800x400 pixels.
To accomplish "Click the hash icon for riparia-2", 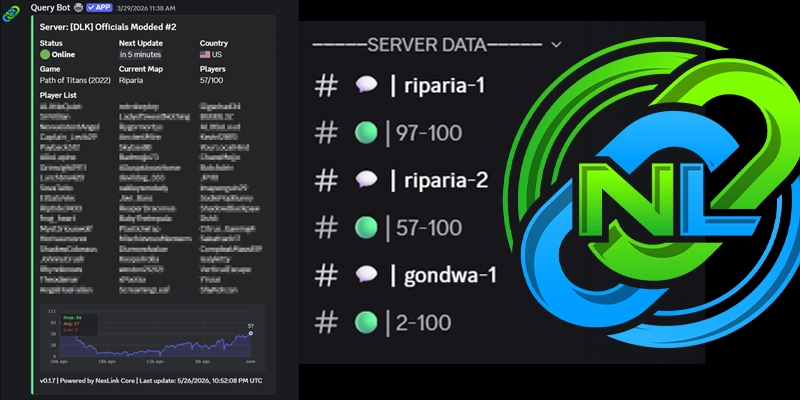I will coord(326,180).
